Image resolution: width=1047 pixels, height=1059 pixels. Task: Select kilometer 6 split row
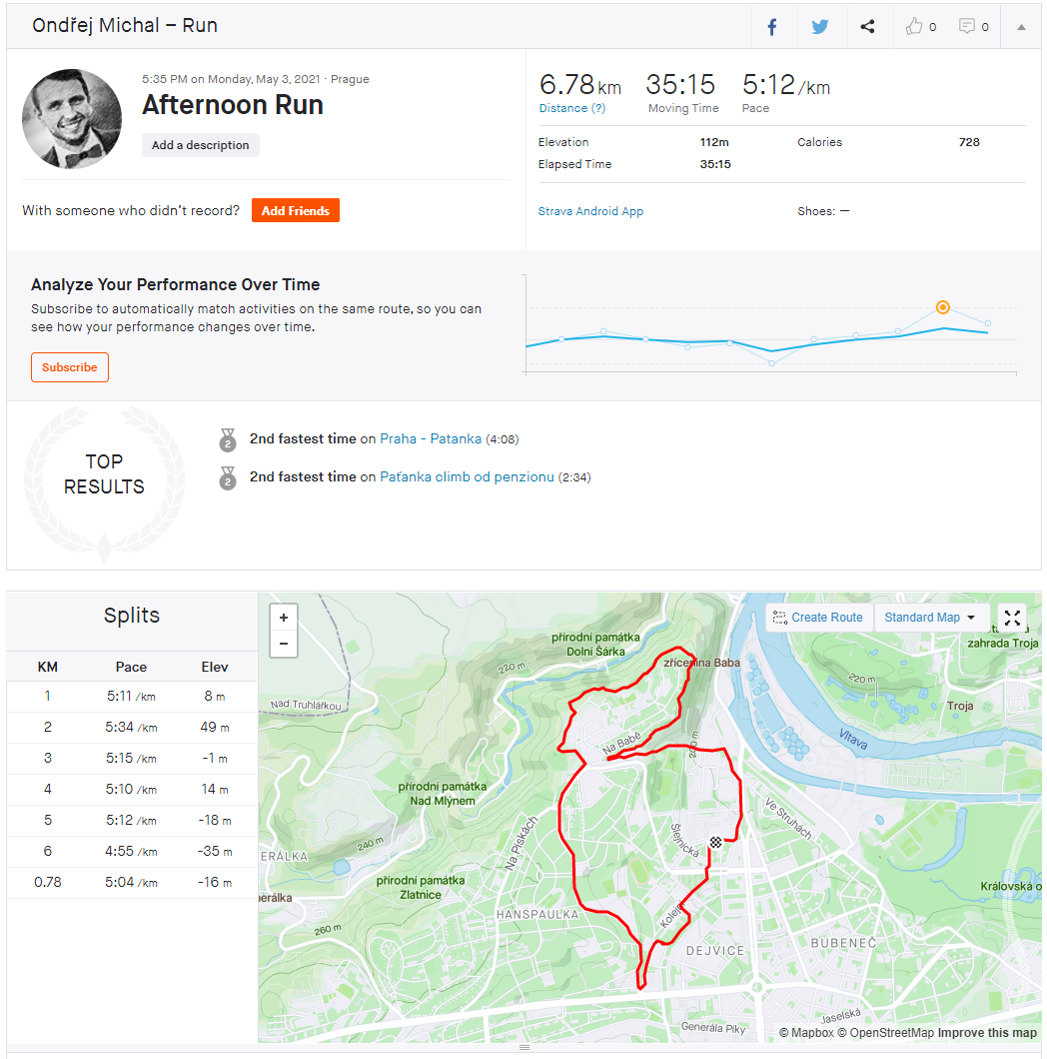point(132,851)
